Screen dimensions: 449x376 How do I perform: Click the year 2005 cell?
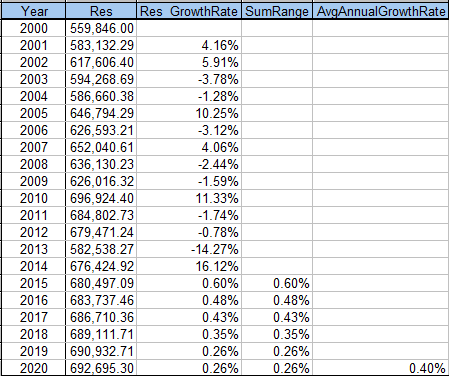34,113
